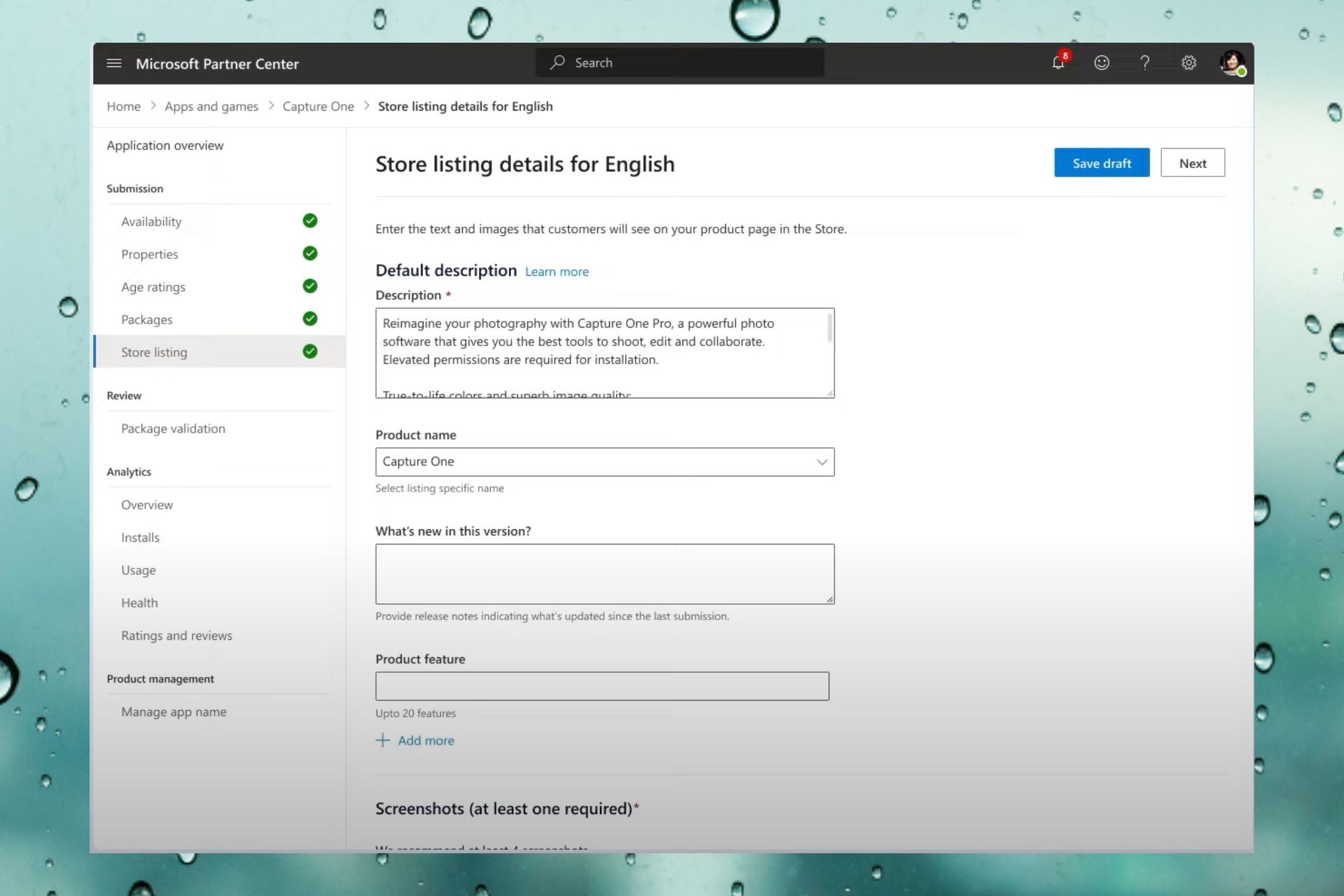Click Microsoft Partner Center title
1344x896 pixels.
click(x=217, y=64)
